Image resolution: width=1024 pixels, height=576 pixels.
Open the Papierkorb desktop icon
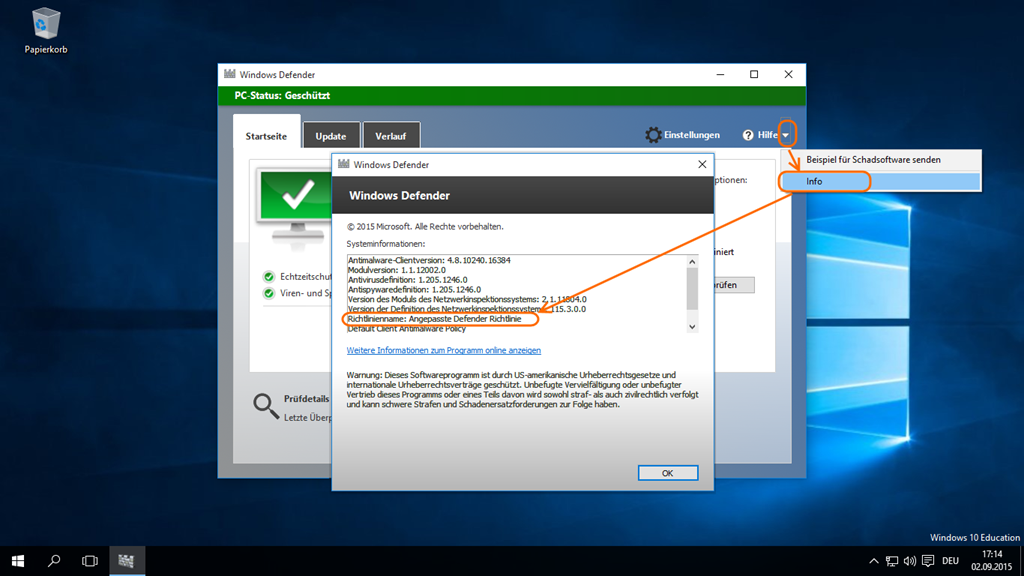coord(46,26)
